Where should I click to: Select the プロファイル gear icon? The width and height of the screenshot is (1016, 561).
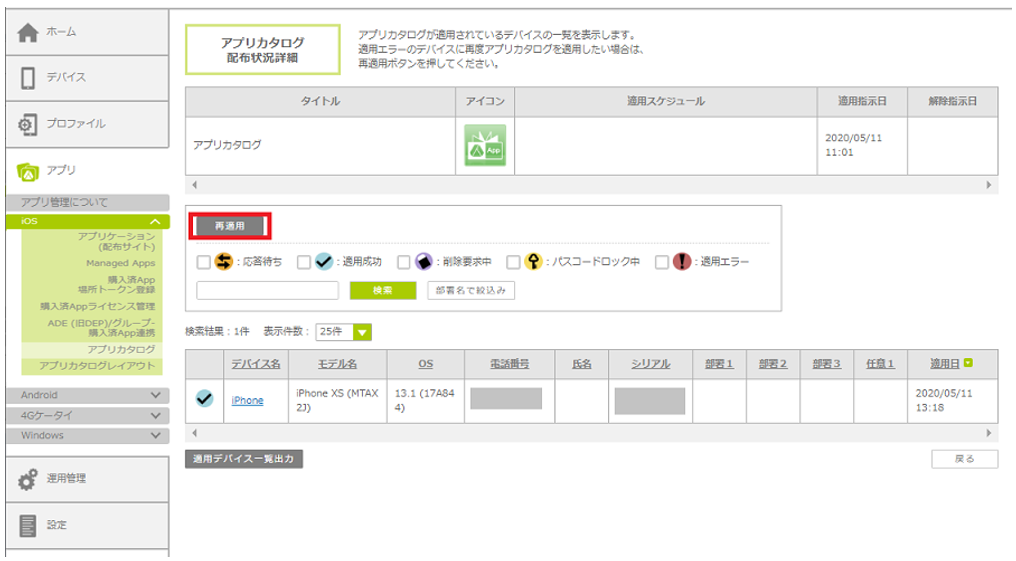[28, 124]
